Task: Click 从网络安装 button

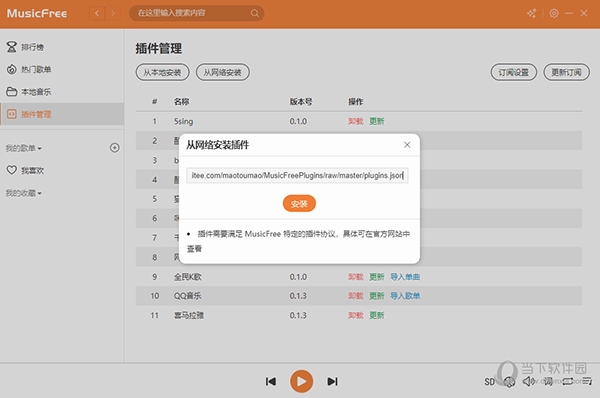Action: coord(223,72)
